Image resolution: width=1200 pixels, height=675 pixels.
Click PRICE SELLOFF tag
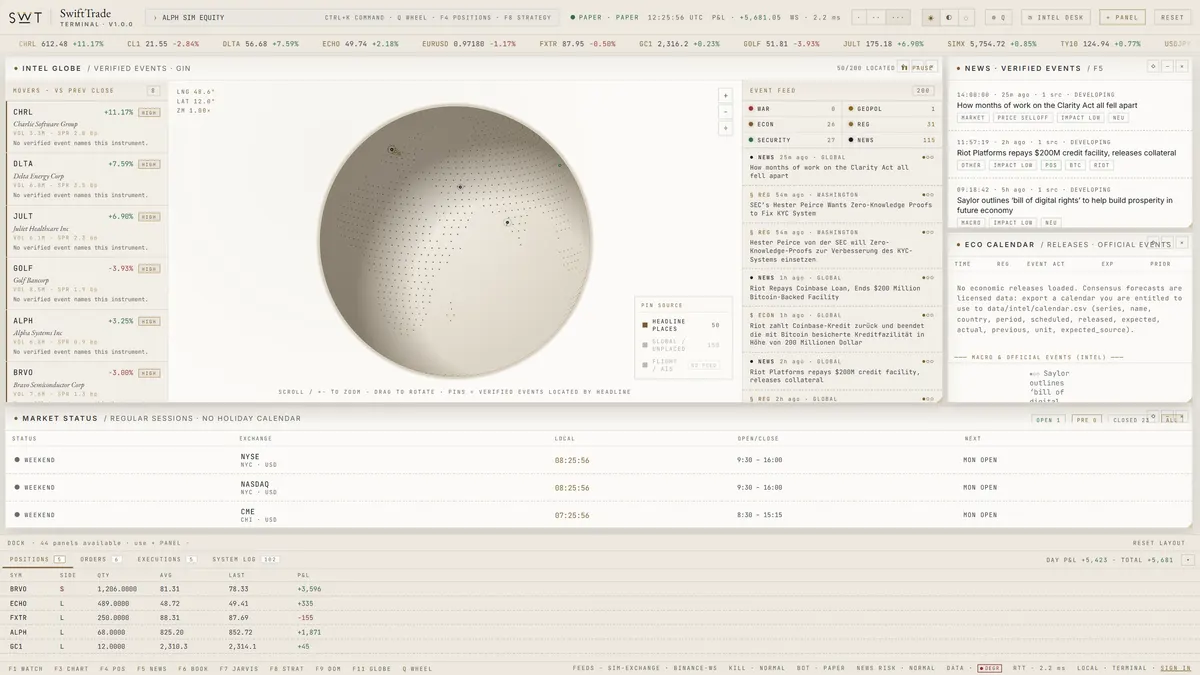click(x=1021, y=117)
